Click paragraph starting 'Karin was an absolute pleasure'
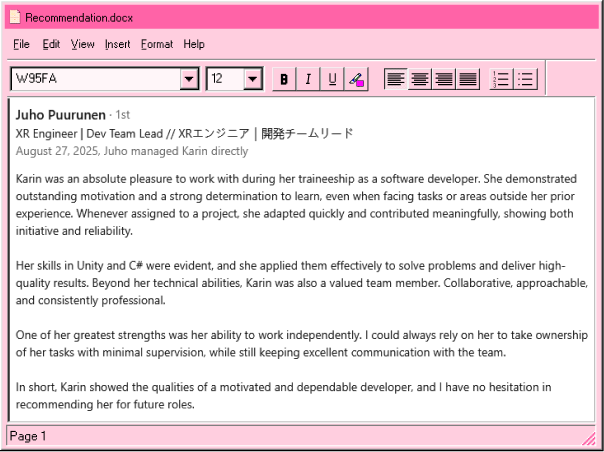604x452 pixels. pos(296,205)
